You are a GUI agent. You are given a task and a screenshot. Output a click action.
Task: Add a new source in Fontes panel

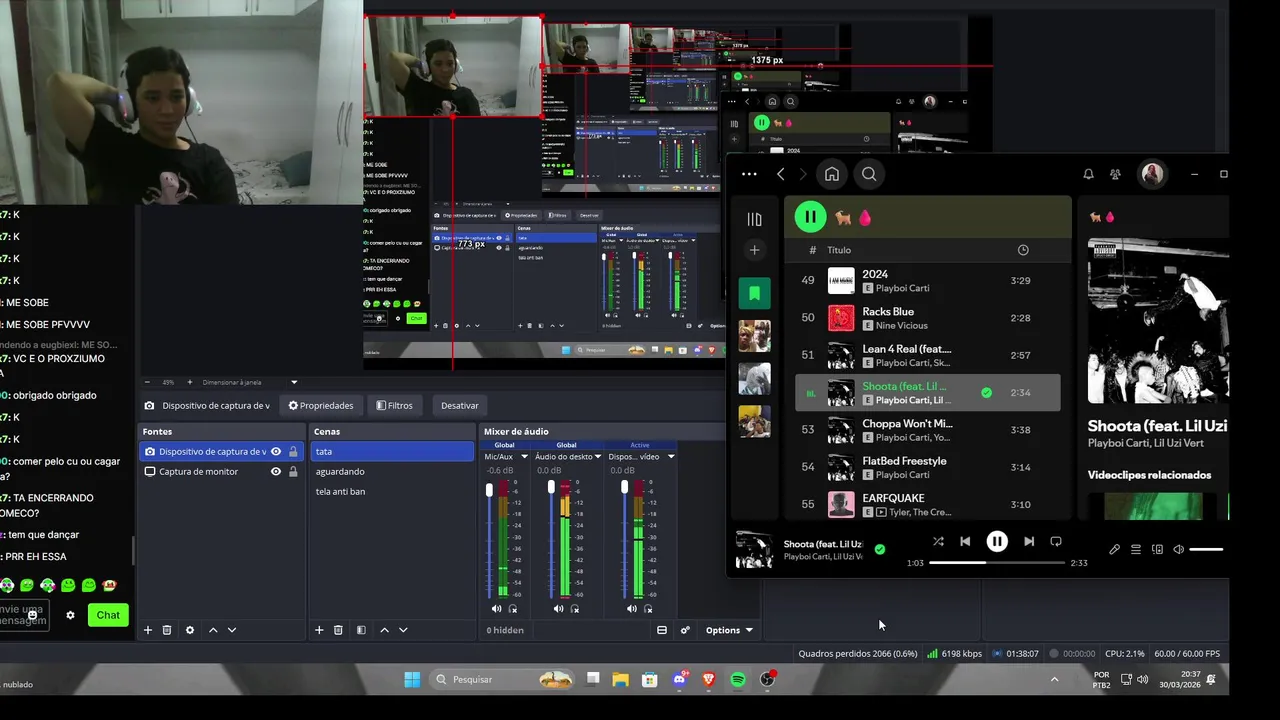148,630
